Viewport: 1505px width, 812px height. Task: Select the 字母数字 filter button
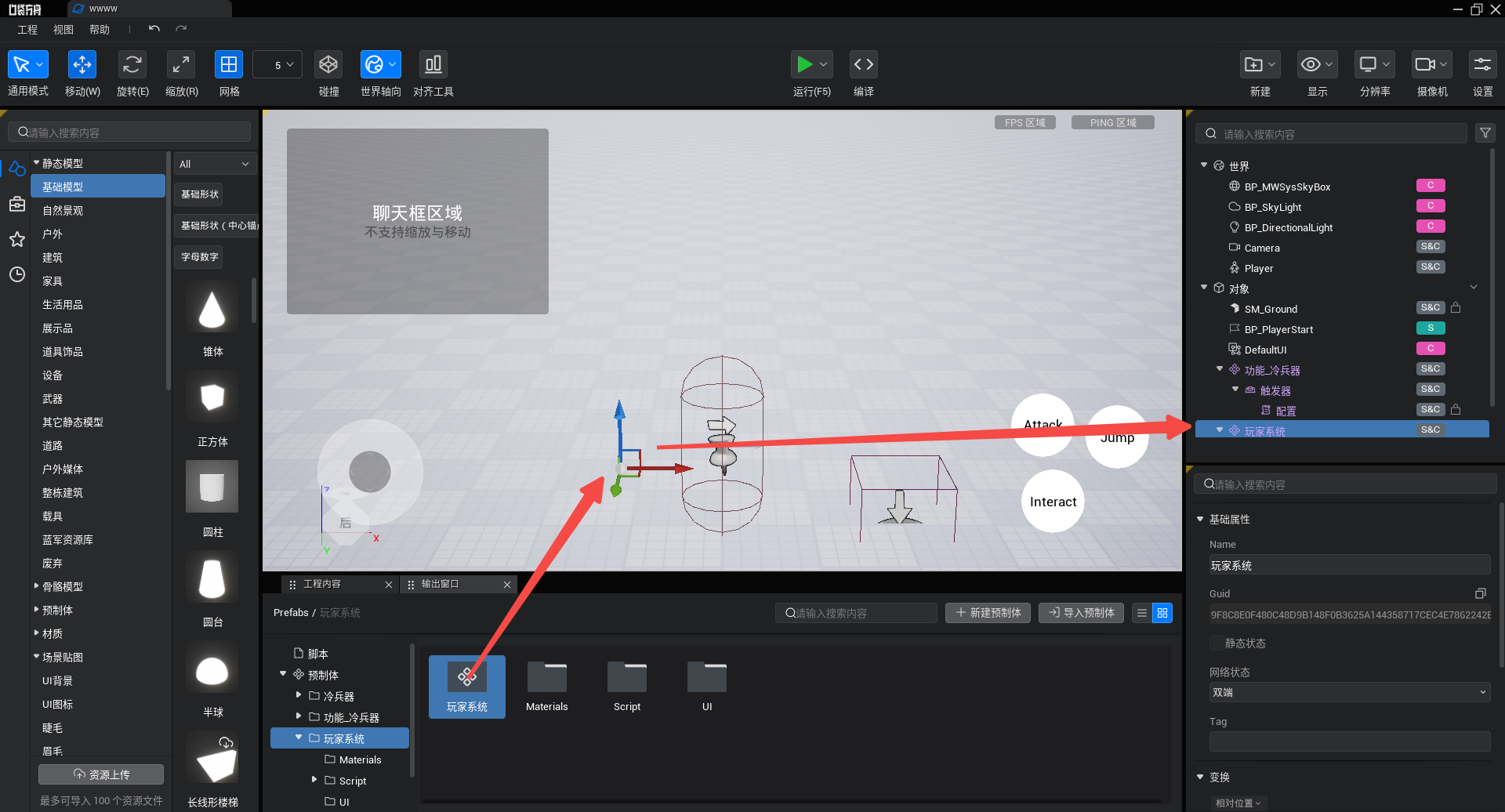[199, 257]
